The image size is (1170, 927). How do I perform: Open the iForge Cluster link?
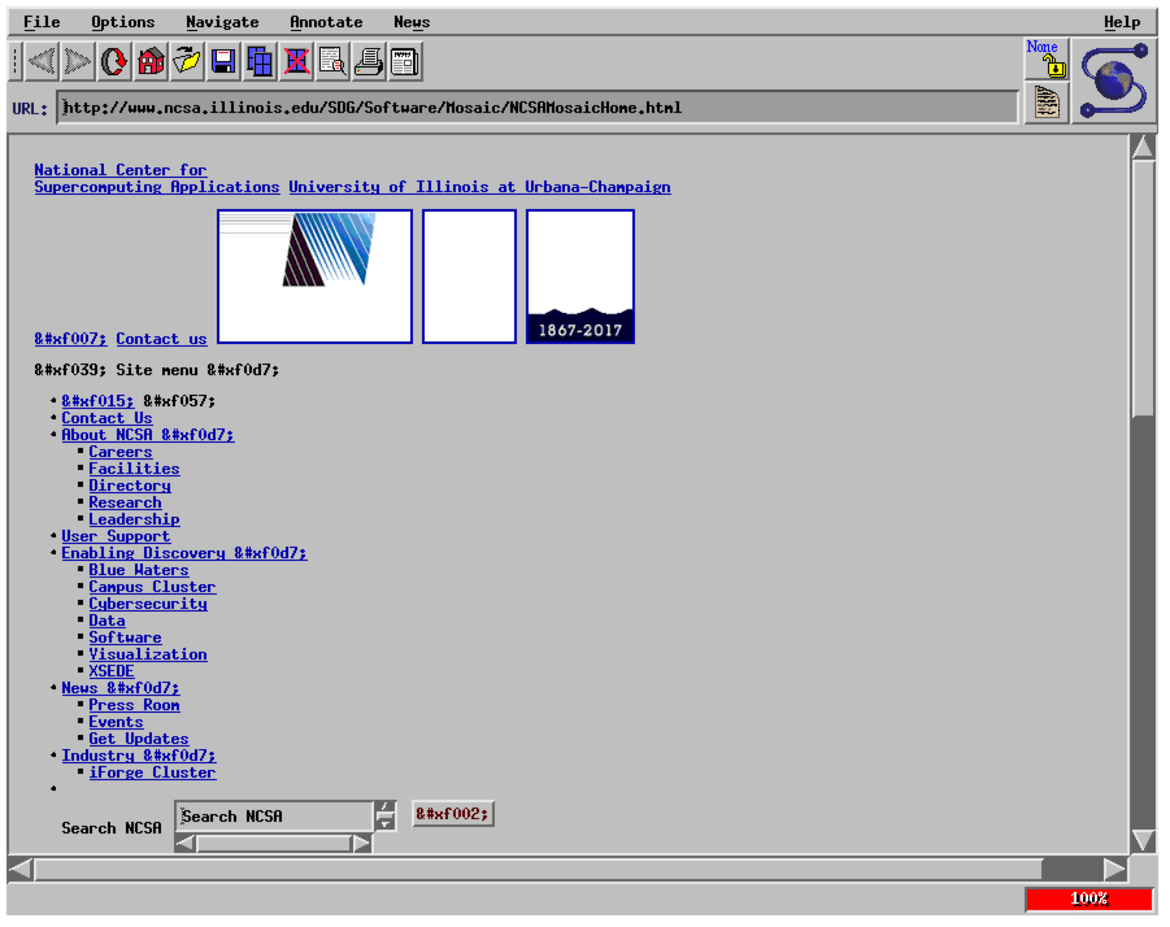(x=152, y=773)
